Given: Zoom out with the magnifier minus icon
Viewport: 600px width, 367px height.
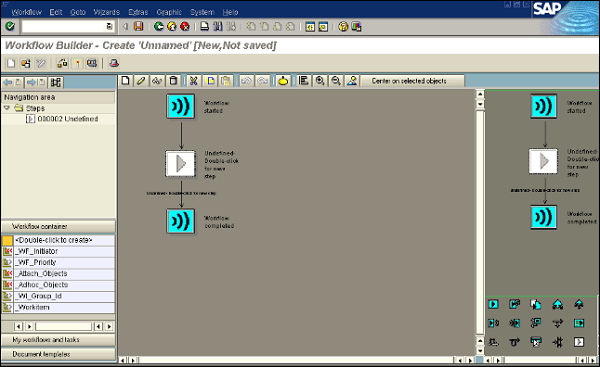Looking at the screenshot, I should tap(336, 81).
